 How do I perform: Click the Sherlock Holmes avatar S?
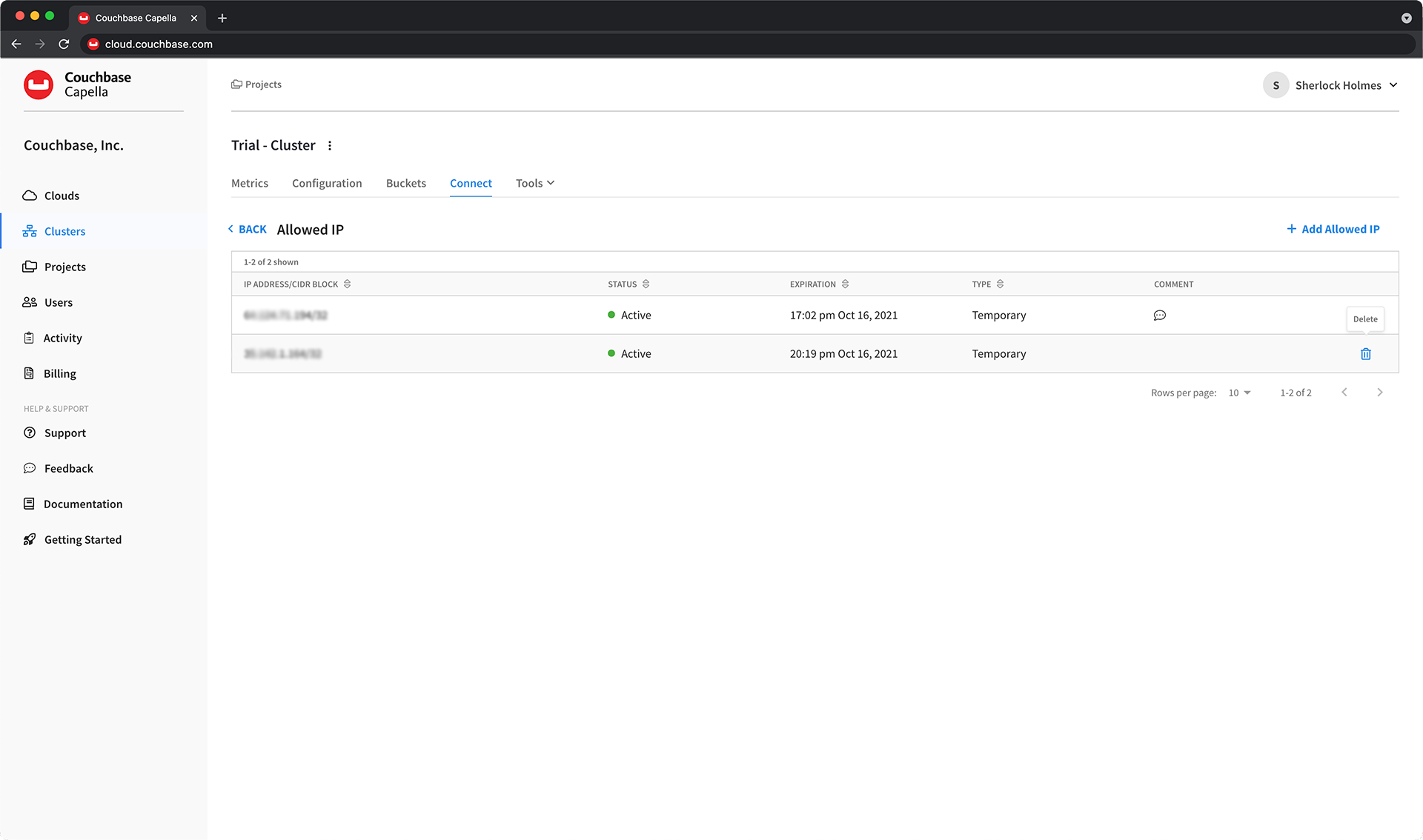tap(1276, 85)
